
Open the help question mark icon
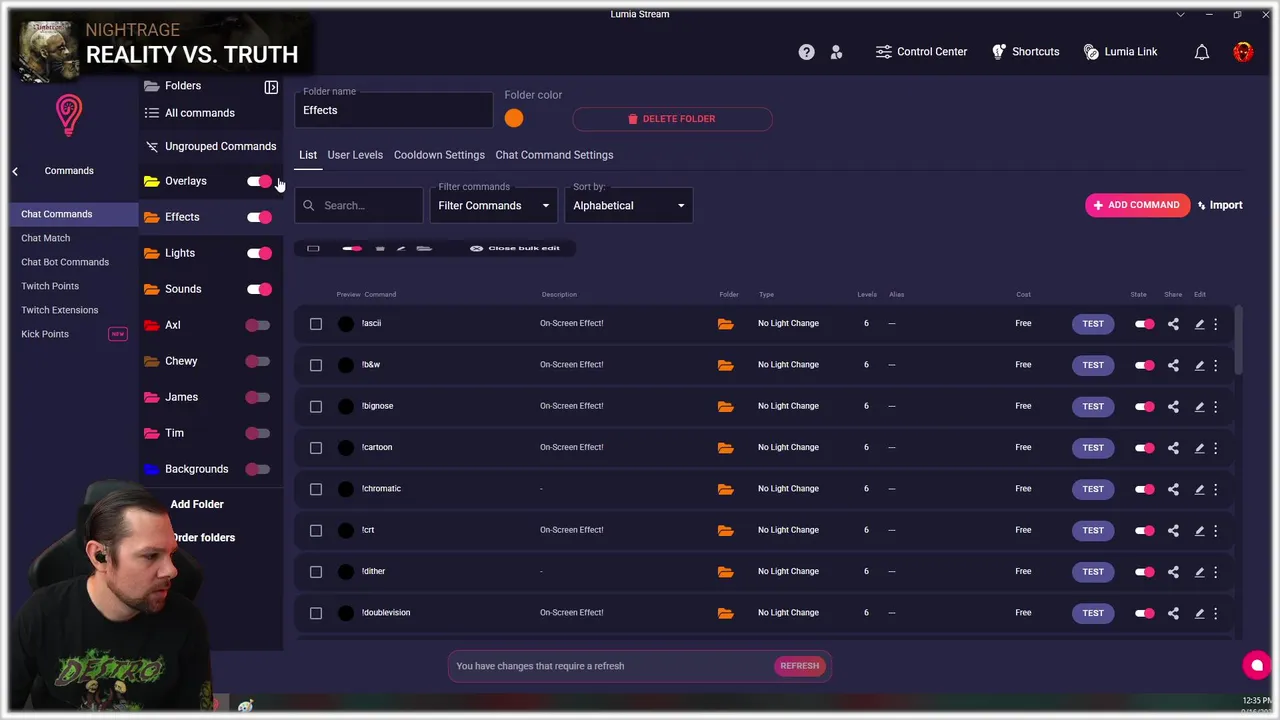806,52
